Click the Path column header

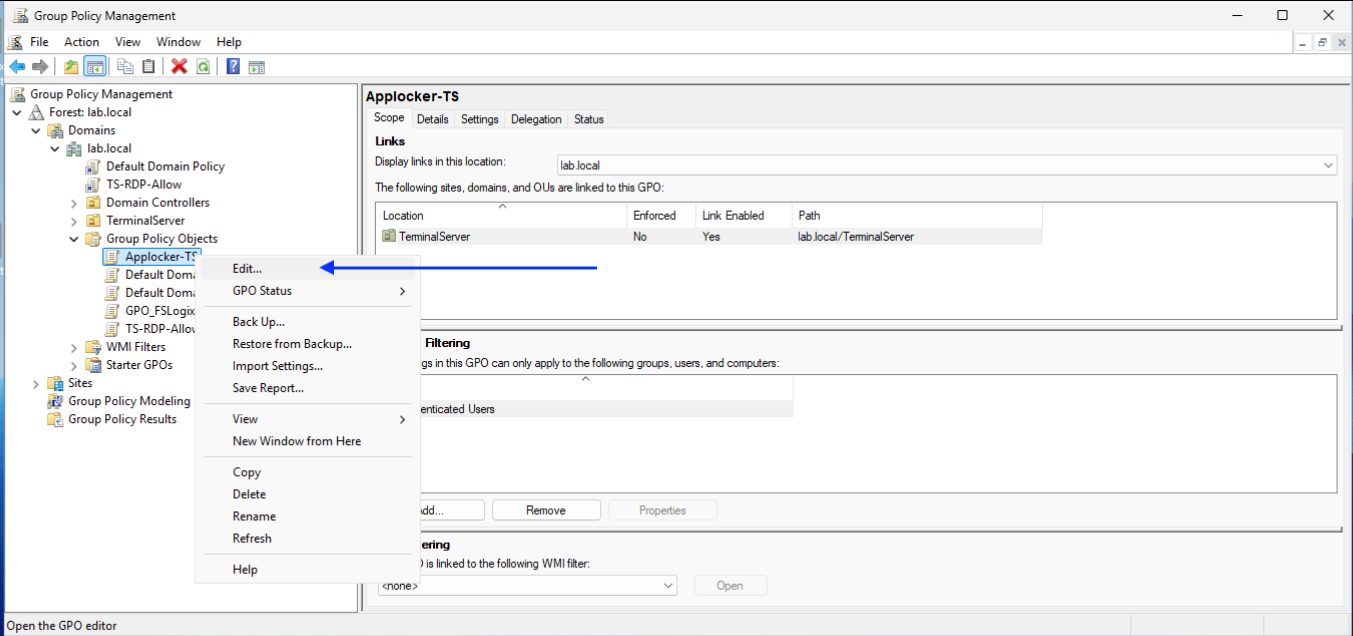pyautogui.click(x=917, y=215)
